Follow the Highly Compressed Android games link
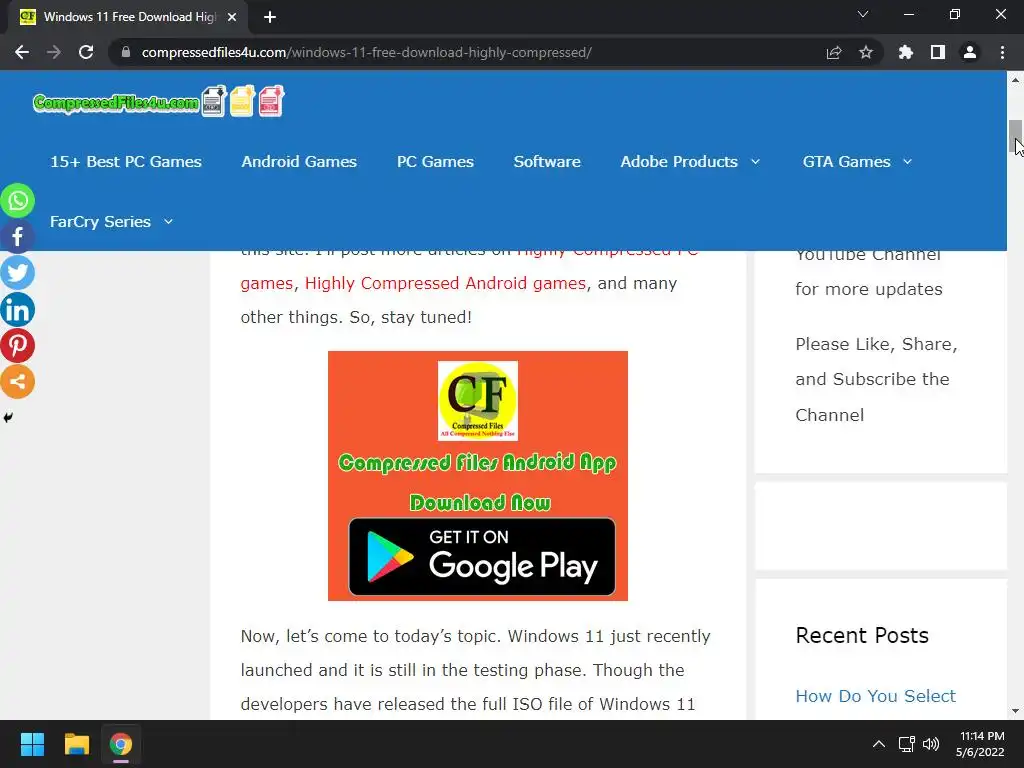Viewport: 1024px width, 768px height. point(445,283)
